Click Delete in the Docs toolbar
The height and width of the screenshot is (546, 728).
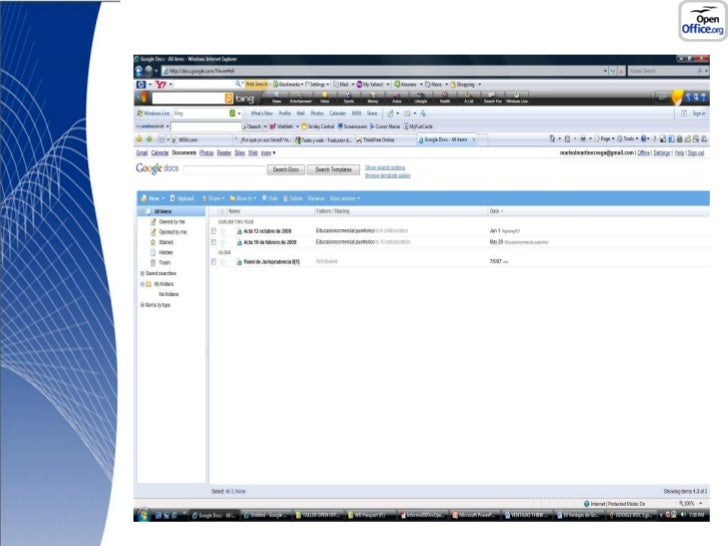click(x=293, y=198)
